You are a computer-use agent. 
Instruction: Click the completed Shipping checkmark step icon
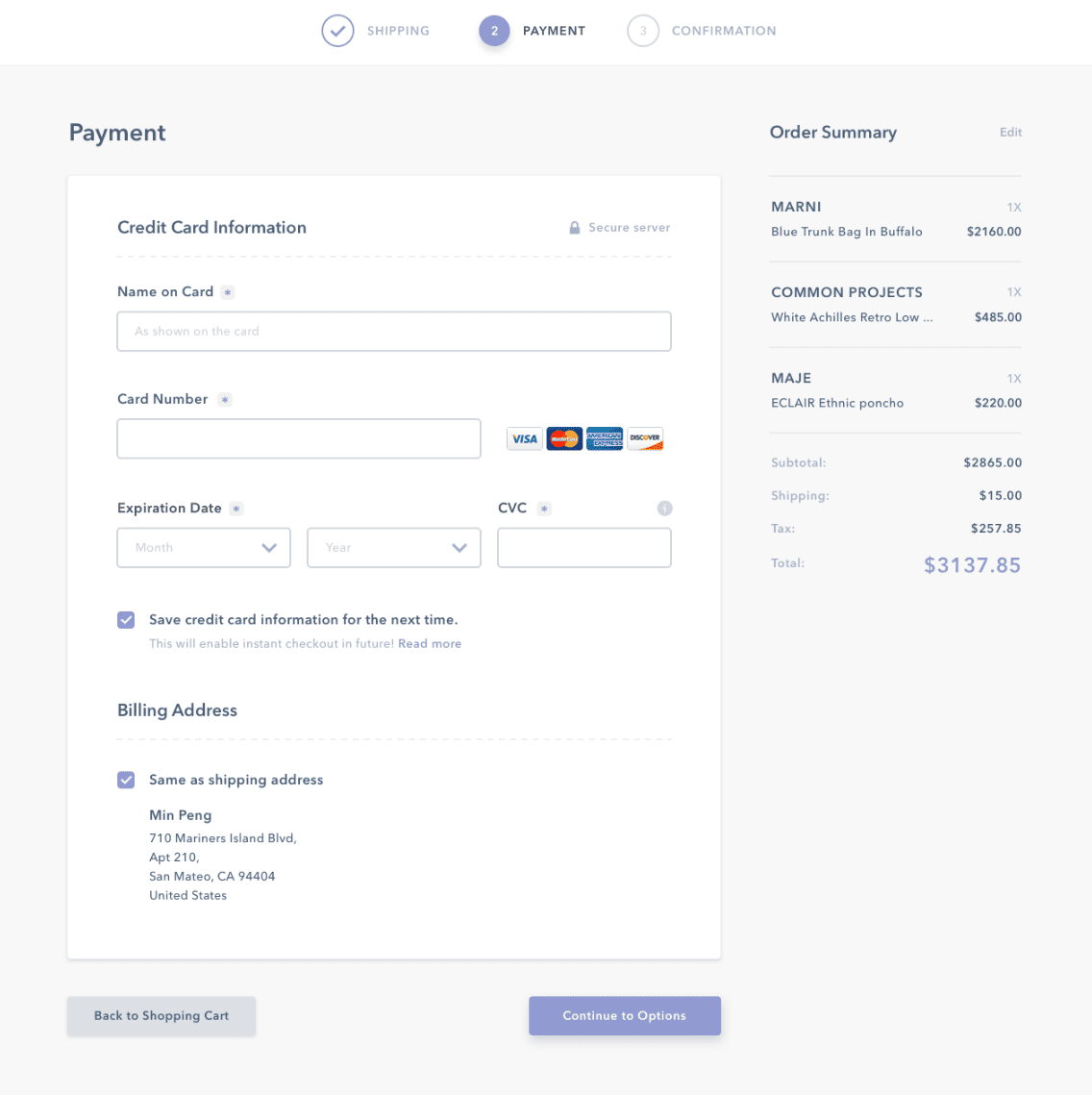tap(337, 31)
